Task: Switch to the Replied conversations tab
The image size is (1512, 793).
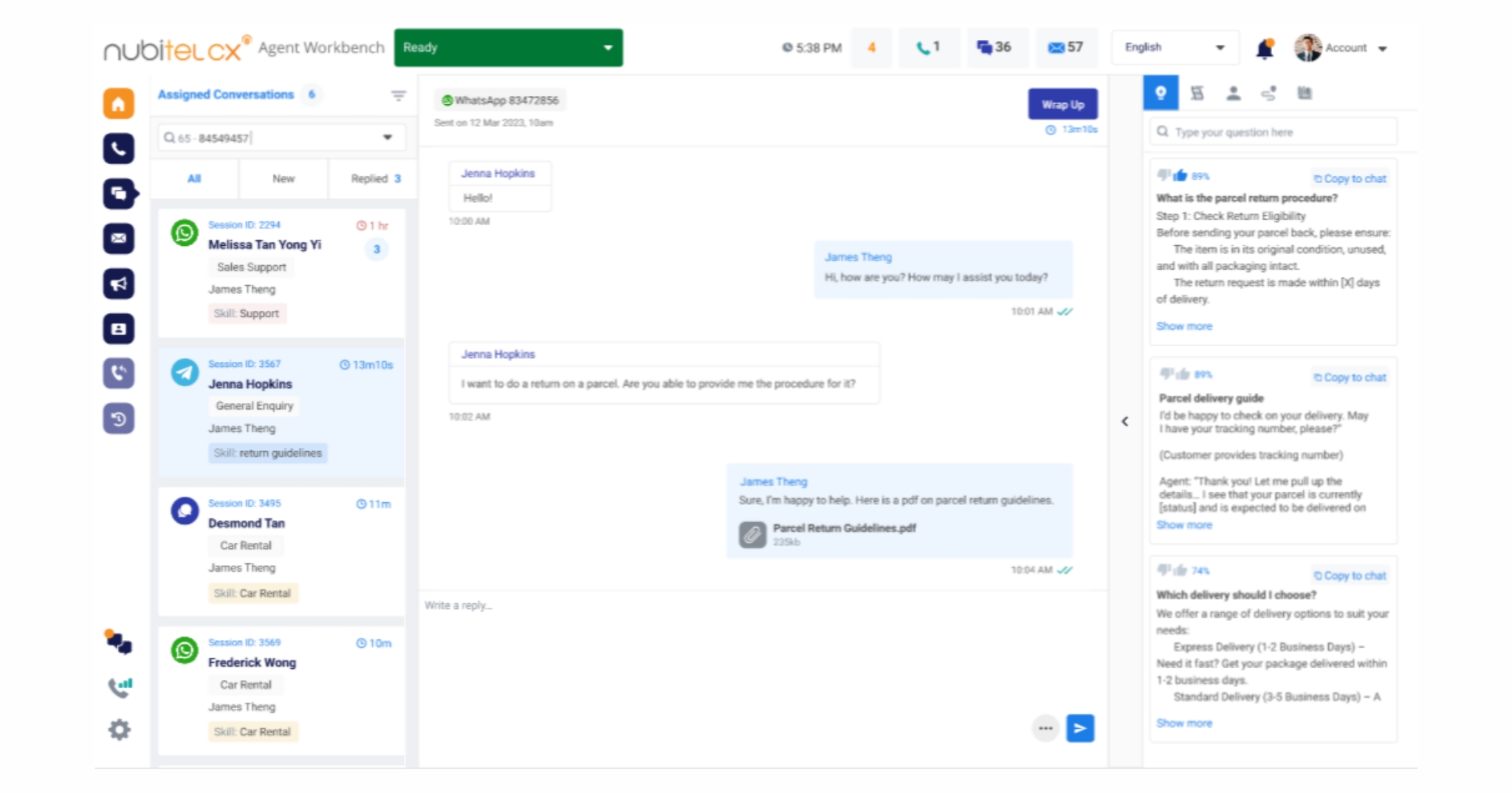Action: (371, 178)
